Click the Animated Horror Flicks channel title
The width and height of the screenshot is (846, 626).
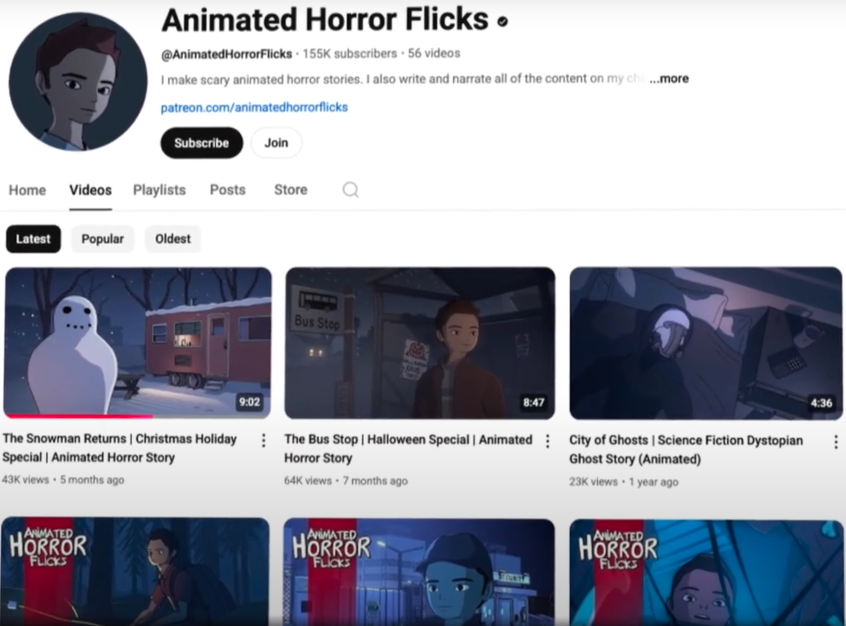(x=325, y=20)
